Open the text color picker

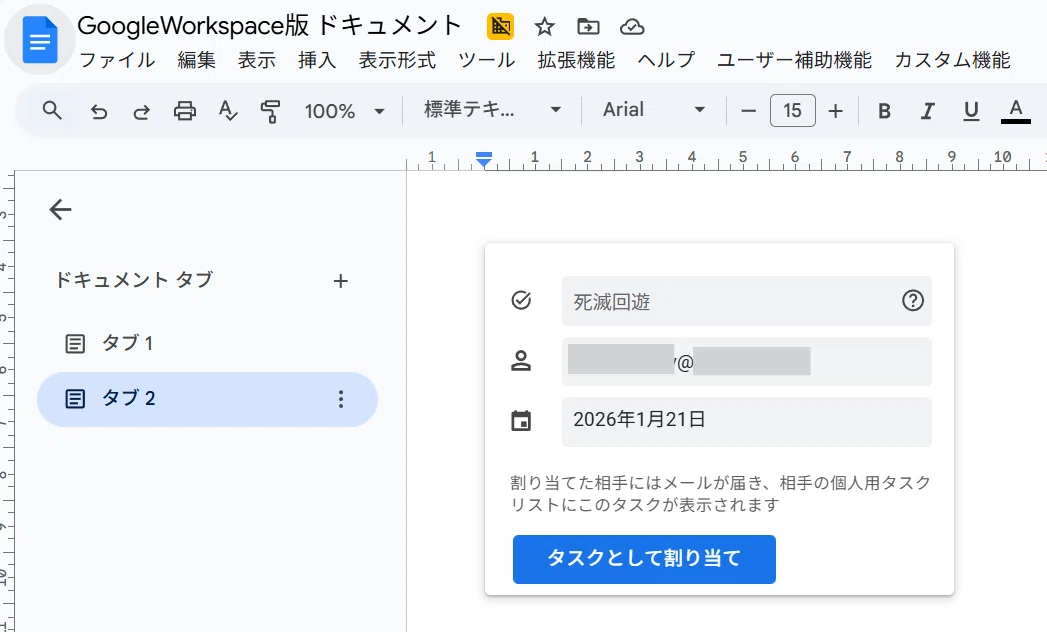click(x=1016, y=111)
